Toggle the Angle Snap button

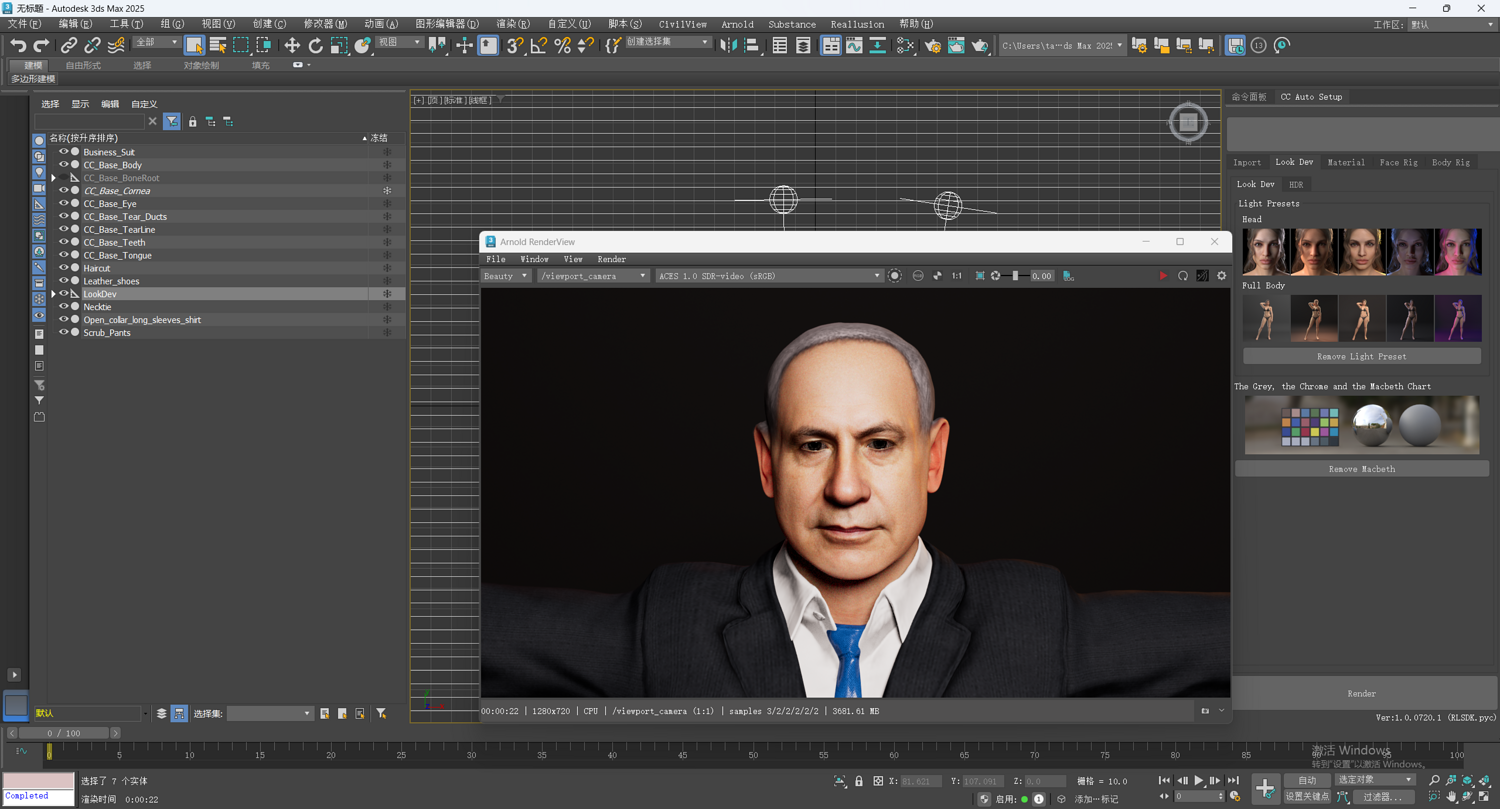coord(539,45)
